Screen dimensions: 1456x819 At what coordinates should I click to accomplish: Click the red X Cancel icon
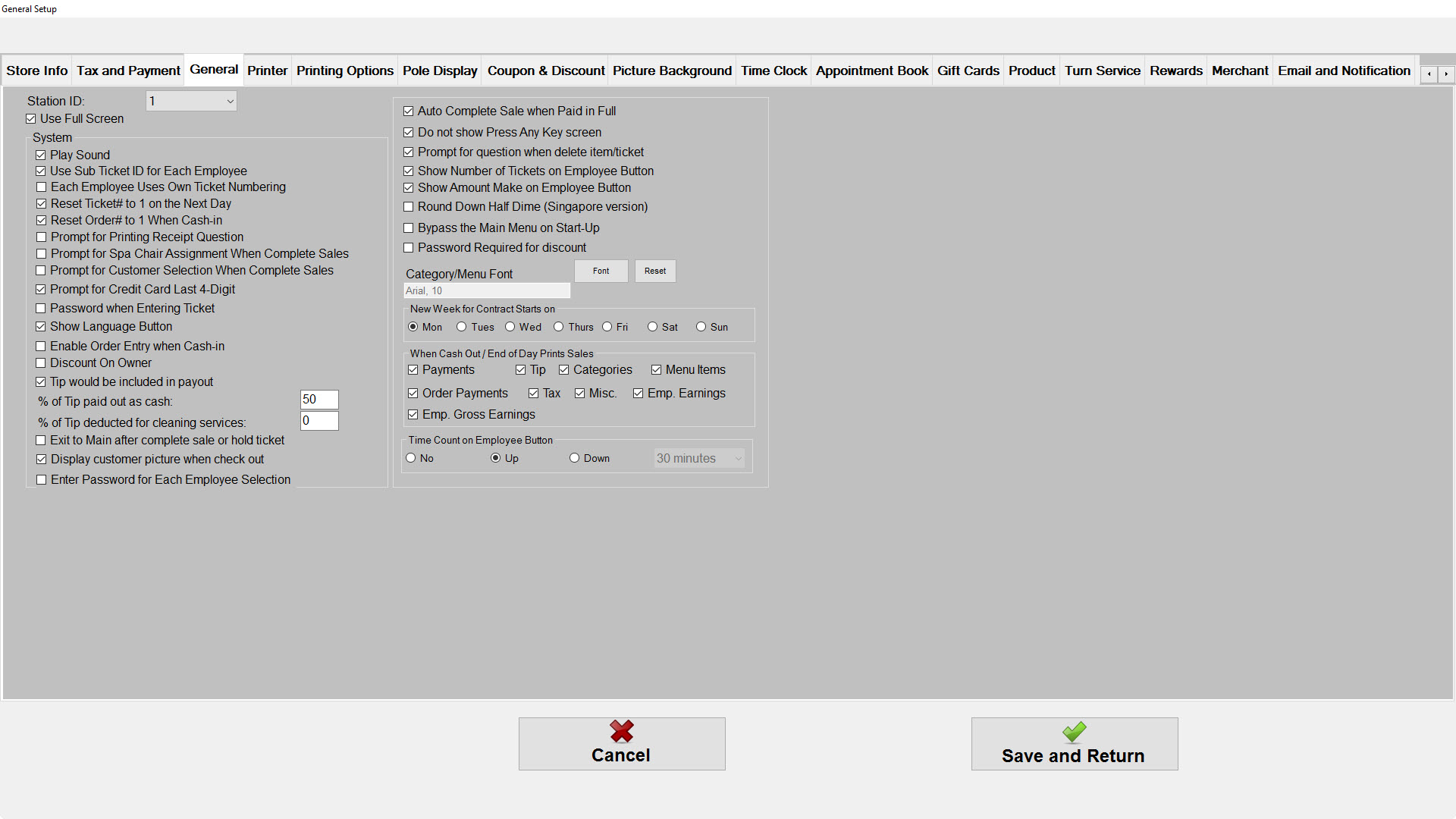point(621,731)
